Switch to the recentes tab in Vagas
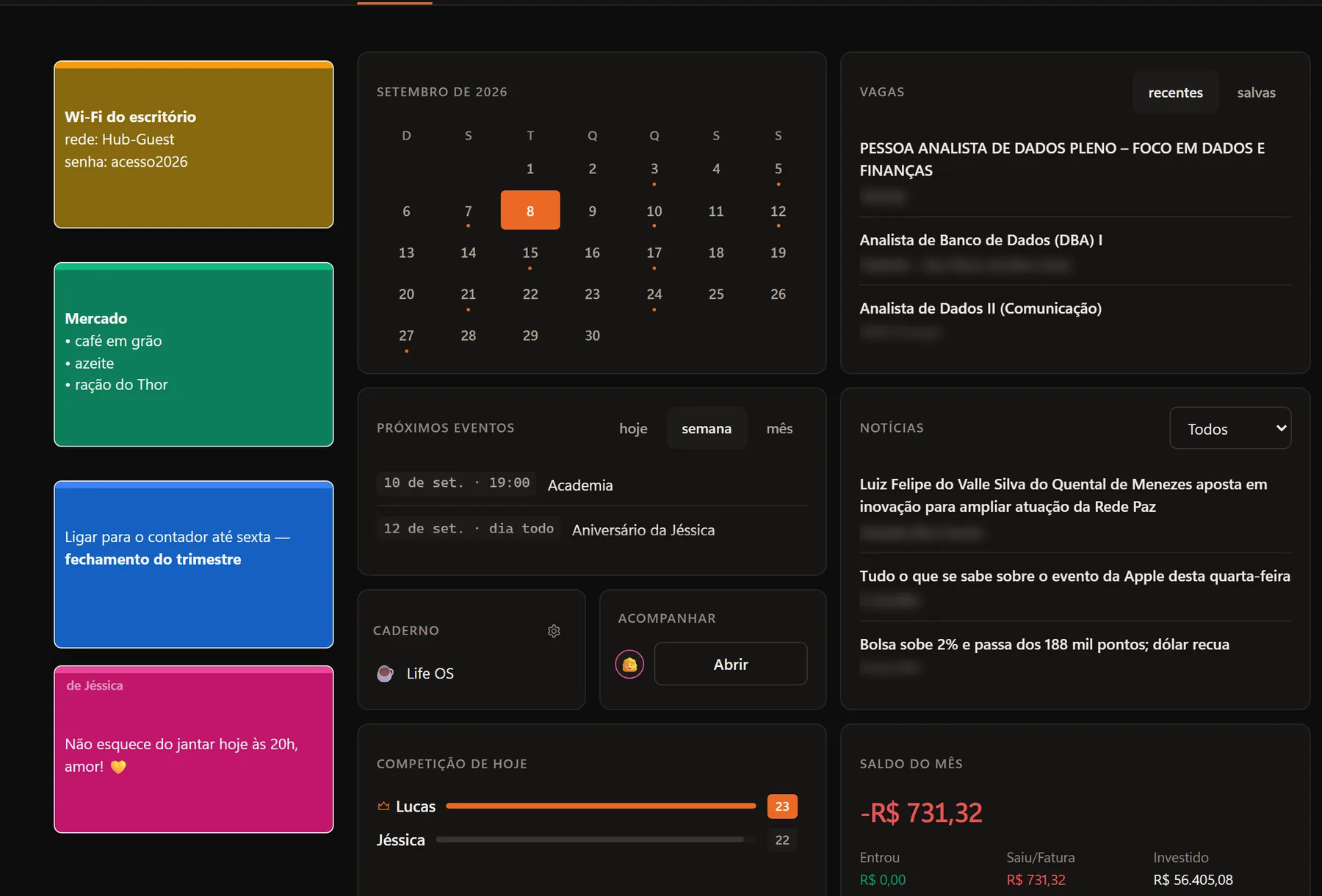 [1175, 93]
